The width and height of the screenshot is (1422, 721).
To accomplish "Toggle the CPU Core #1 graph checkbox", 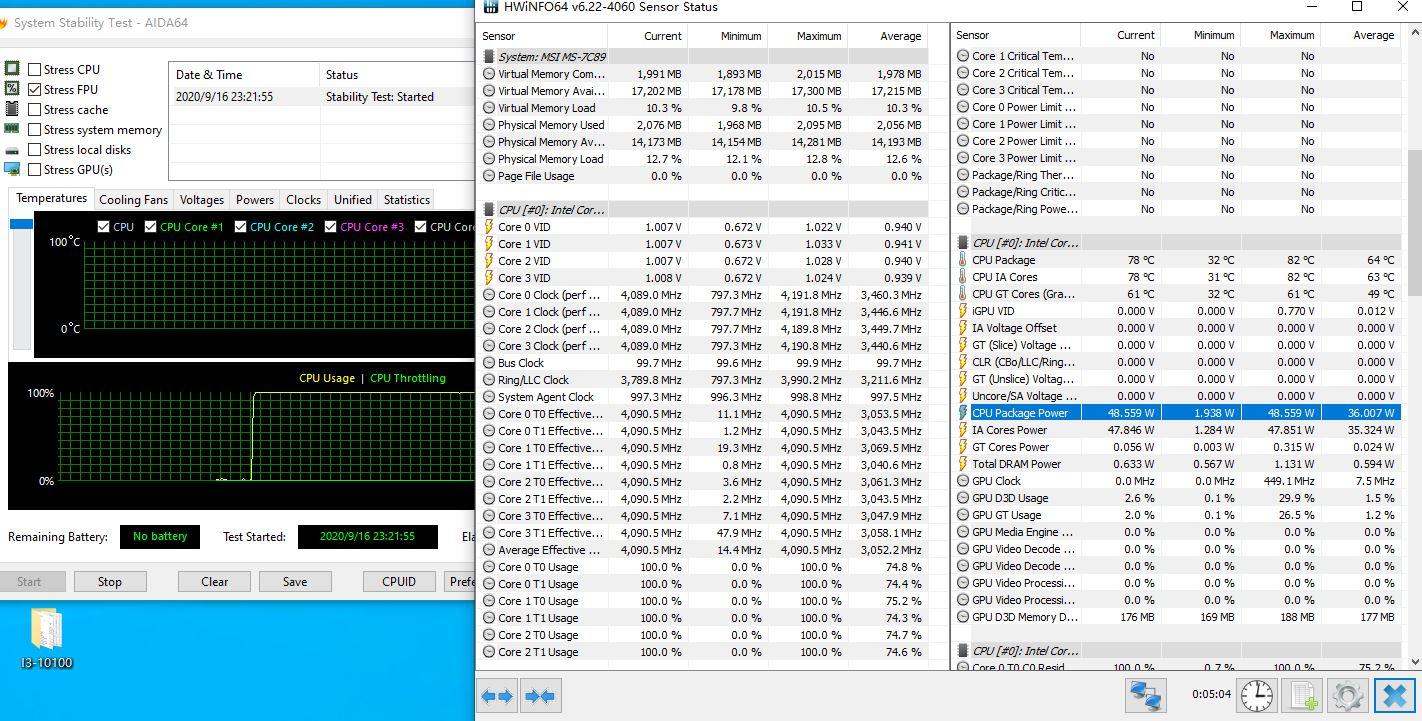I will tap(150, 227).
